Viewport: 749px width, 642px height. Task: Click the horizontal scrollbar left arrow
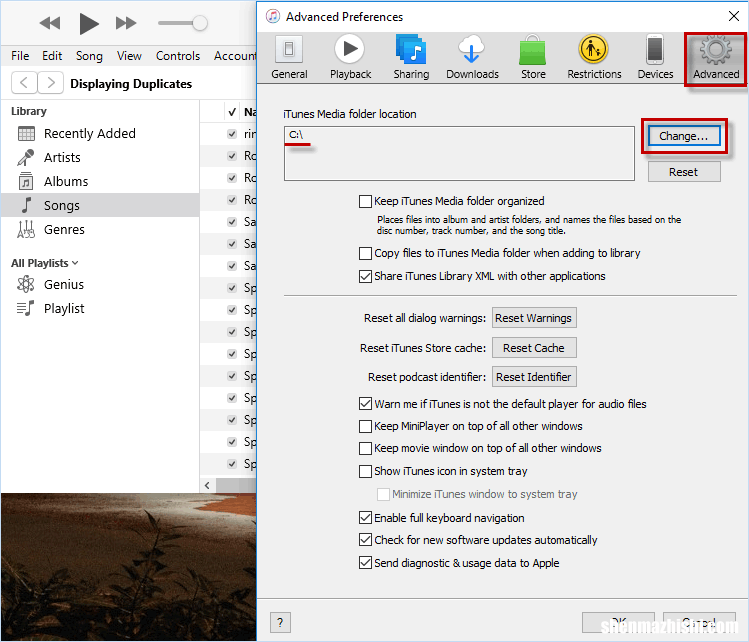207,485
